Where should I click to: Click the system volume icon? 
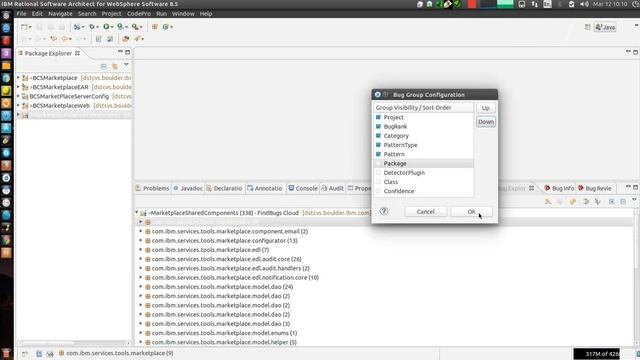click(x=584, y=4)
